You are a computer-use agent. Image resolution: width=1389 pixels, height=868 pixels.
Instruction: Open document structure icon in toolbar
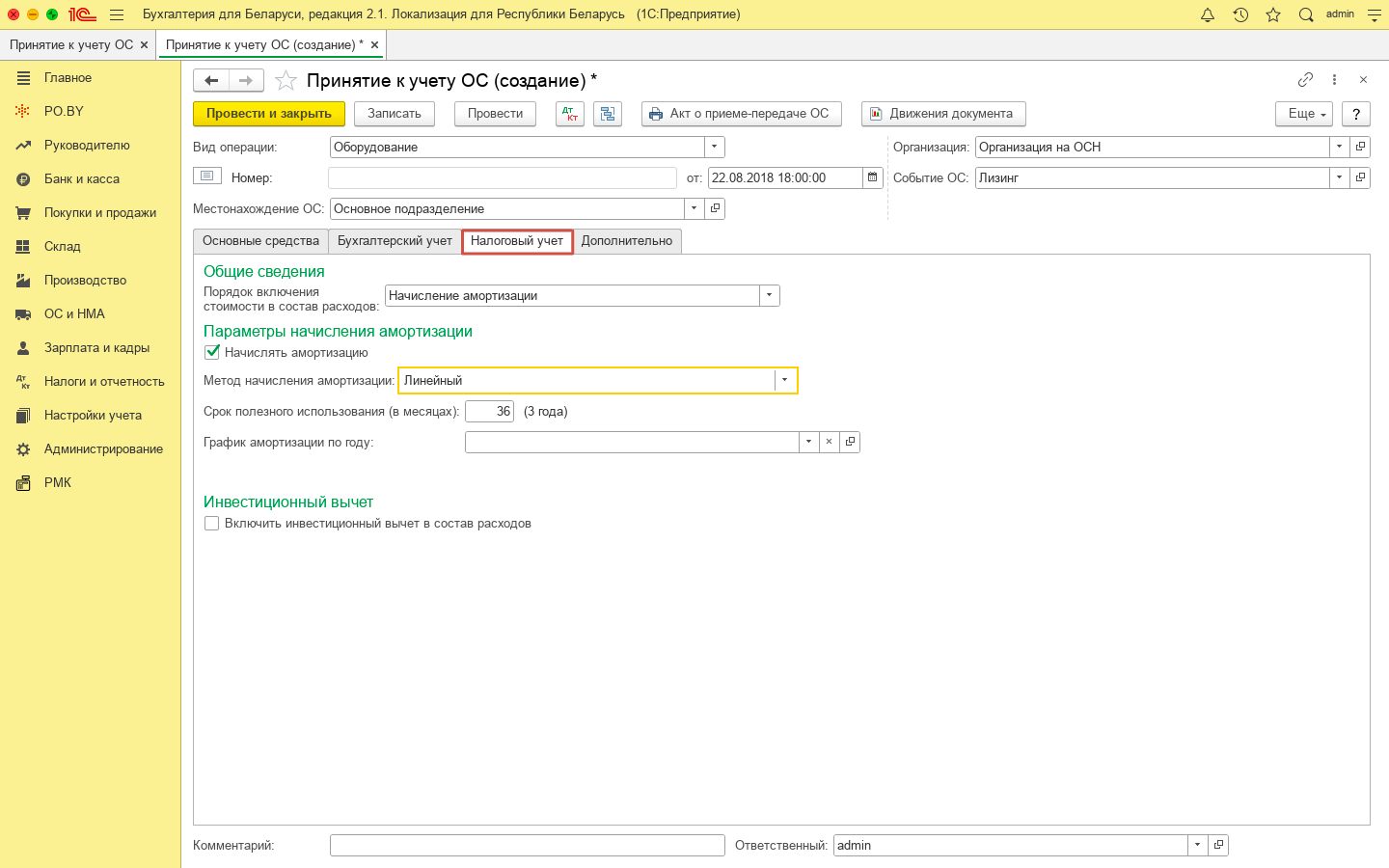click(608, 114)
